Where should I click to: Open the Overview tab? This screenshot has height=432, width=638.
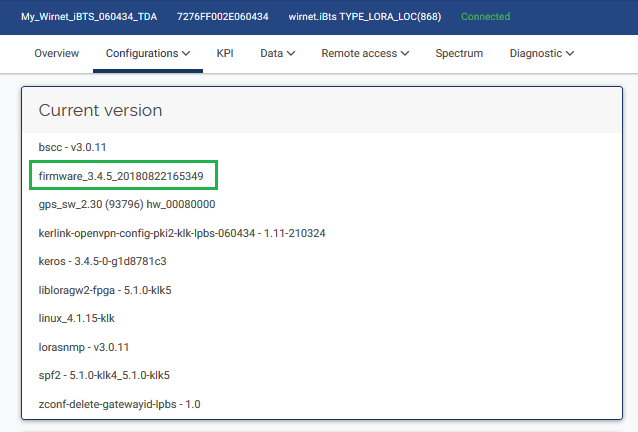(x=56, y=53)
